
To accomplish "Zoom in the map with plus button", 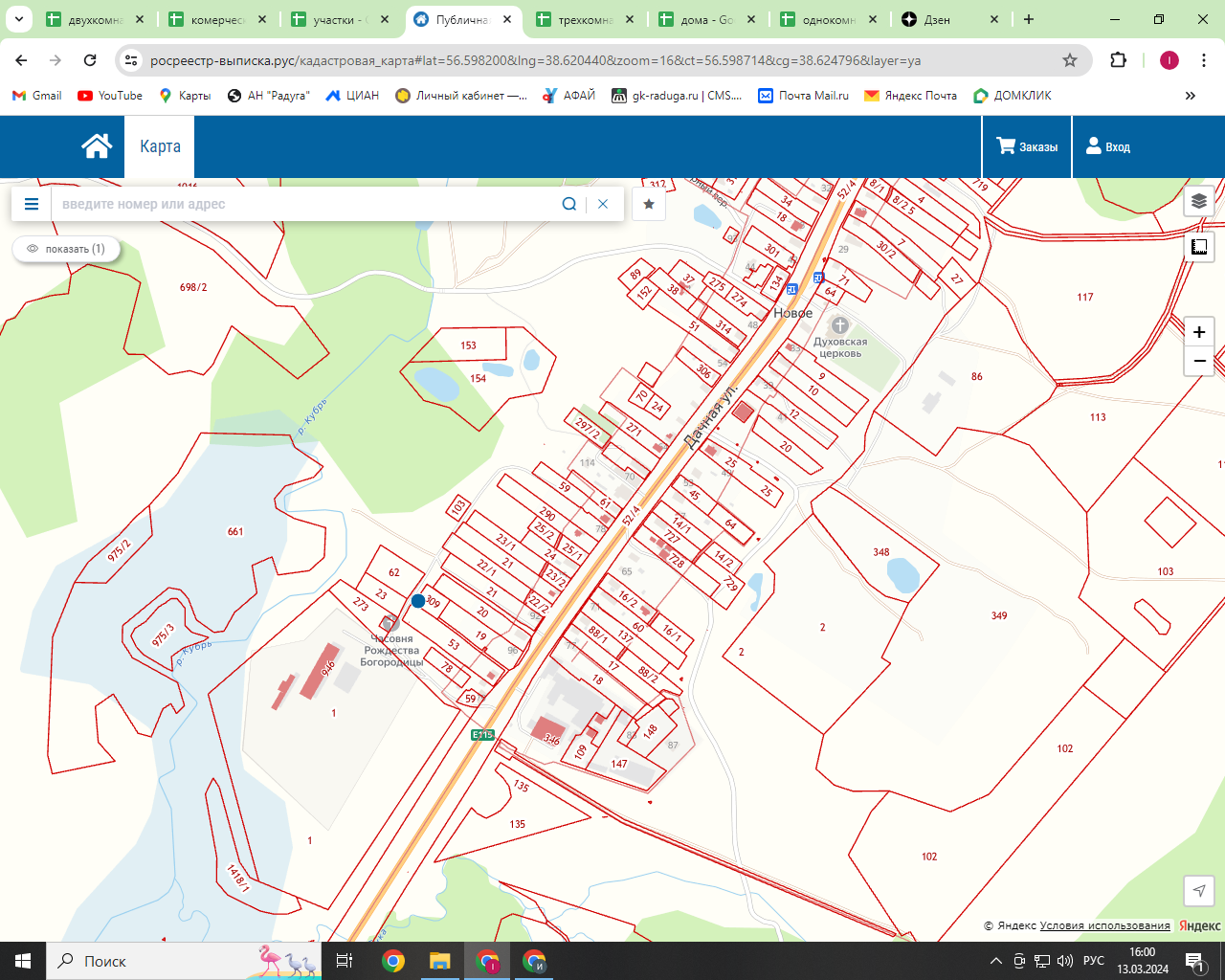I will coord(1199,332).
